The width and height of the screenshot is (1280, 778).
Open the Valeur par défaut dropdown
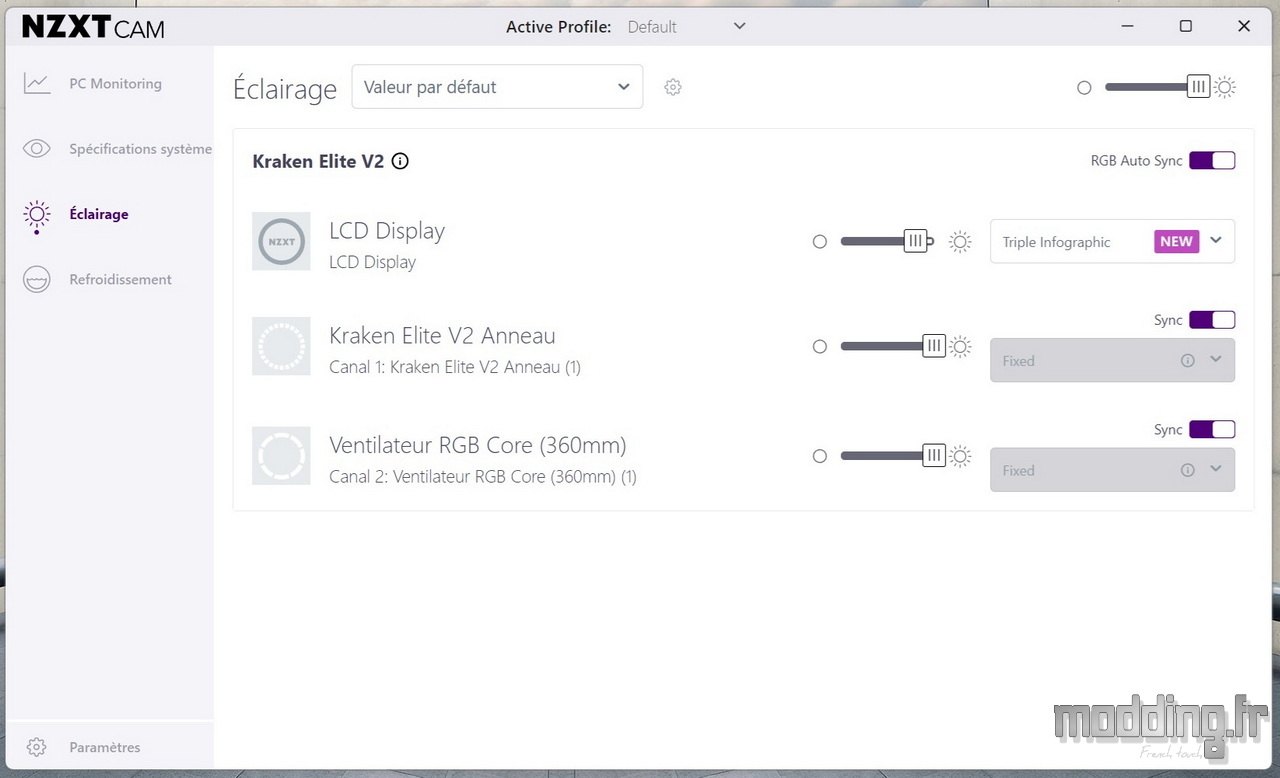[497, 87]
